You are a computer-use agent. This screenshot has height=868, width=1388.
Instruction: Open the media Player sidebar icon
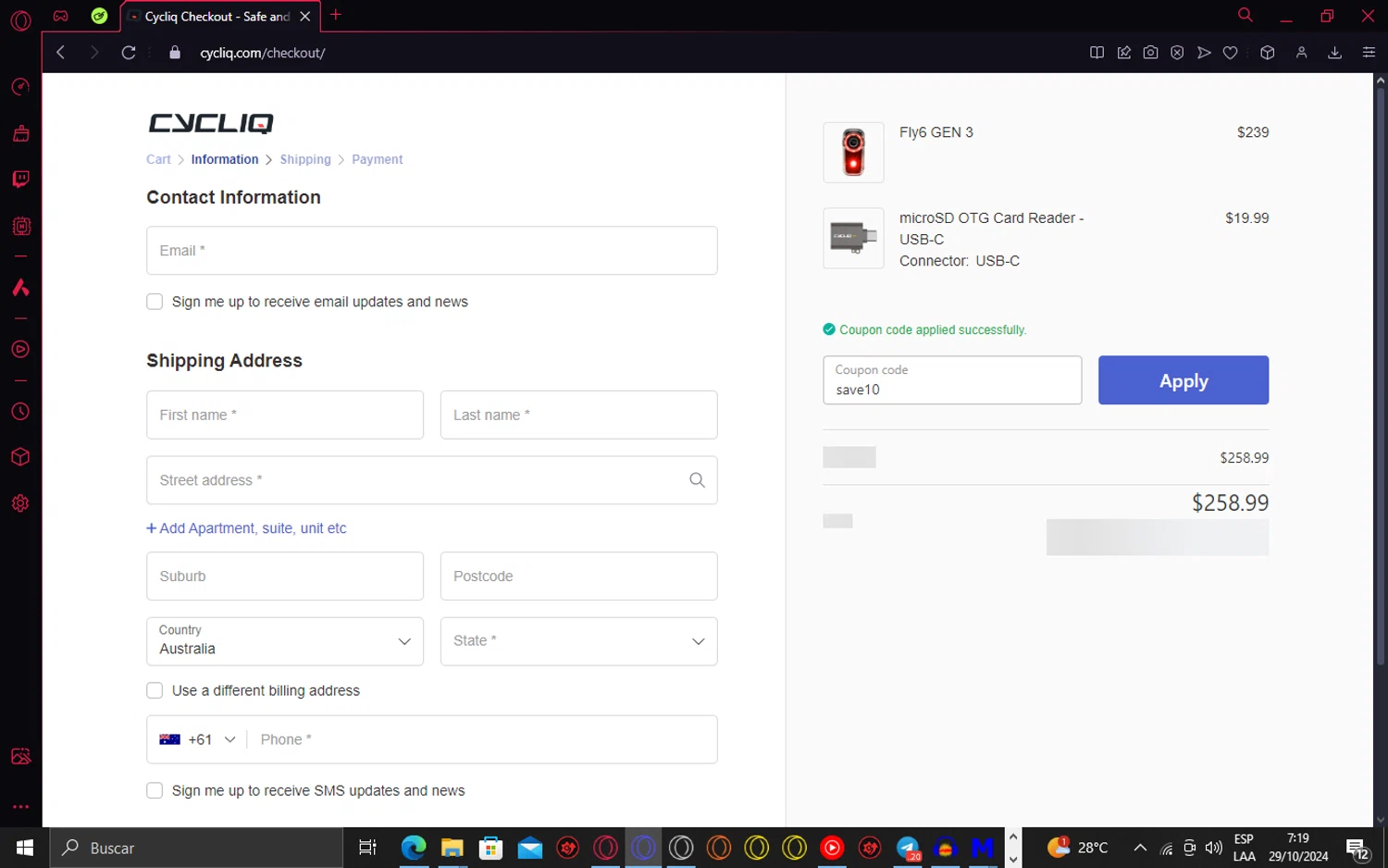[x=20, y=349]
